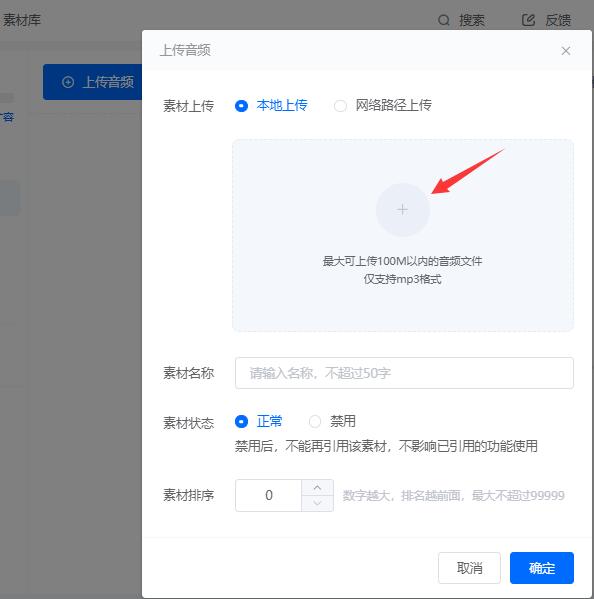The width and height of the screenshot is (594, 599).
Task: Click the 确定 confirm button
Action: click(542, 568)
